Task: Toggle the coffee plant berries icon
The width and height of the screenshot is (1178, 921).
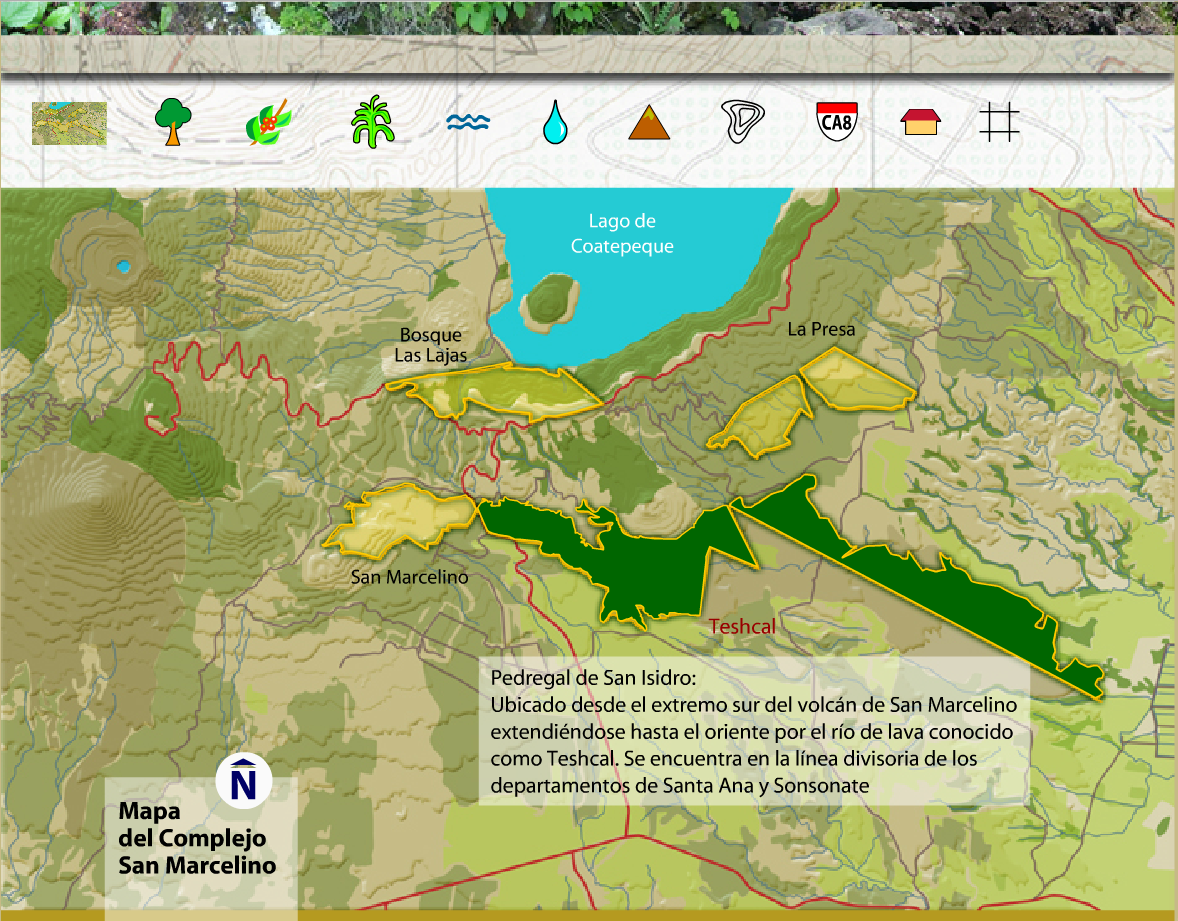Action: click(x=268, y=122)
